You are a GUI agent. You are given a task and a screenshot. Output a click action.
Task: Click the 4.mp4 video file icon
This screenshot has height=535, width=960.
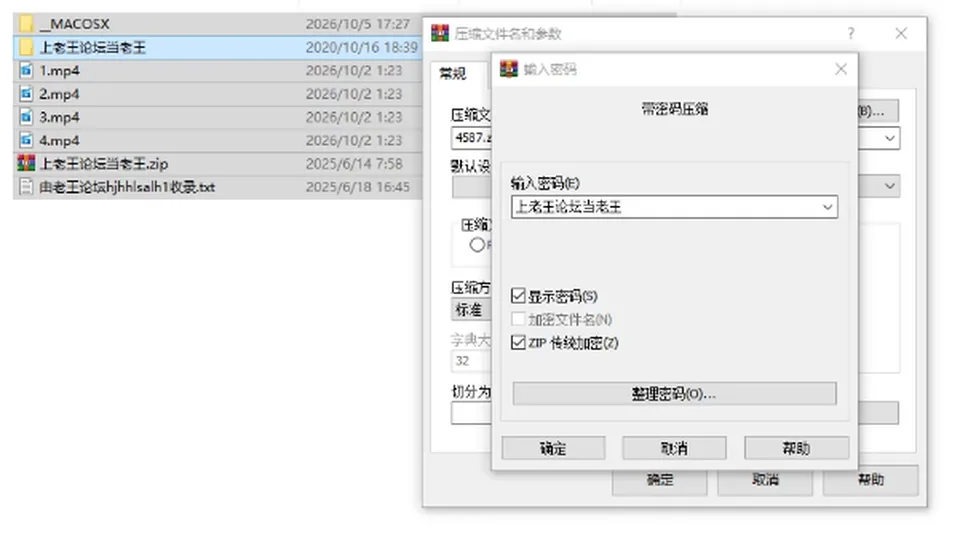(26, 140)
